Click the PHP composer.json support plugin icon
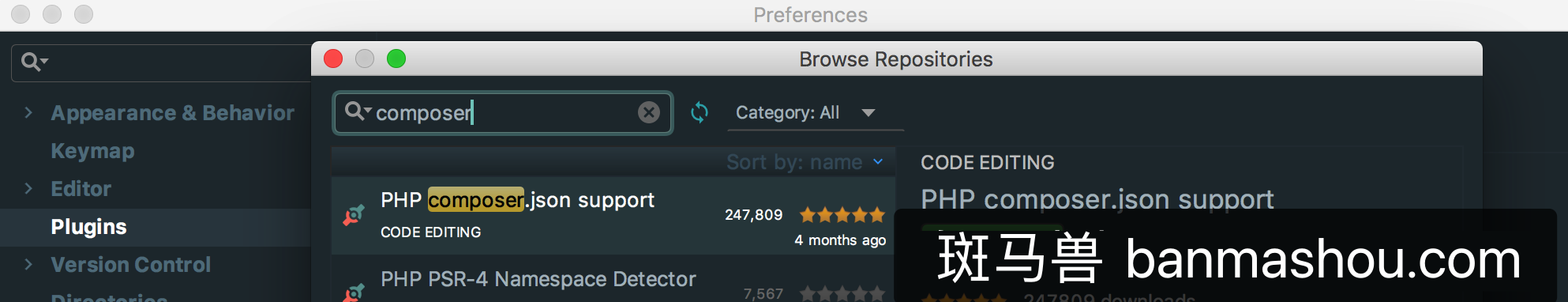The image size is (1568, 302). click(x=354, y=215)
